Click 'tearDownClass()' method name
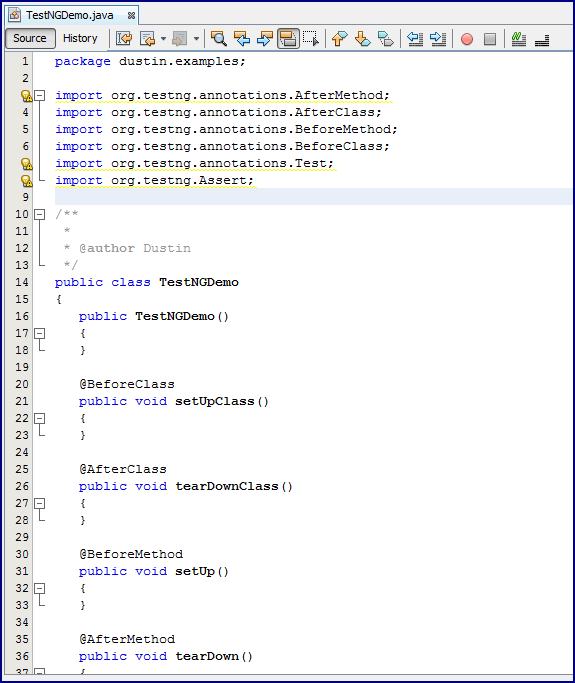This screenshot has height=683, width=575. tap(234, 486)
